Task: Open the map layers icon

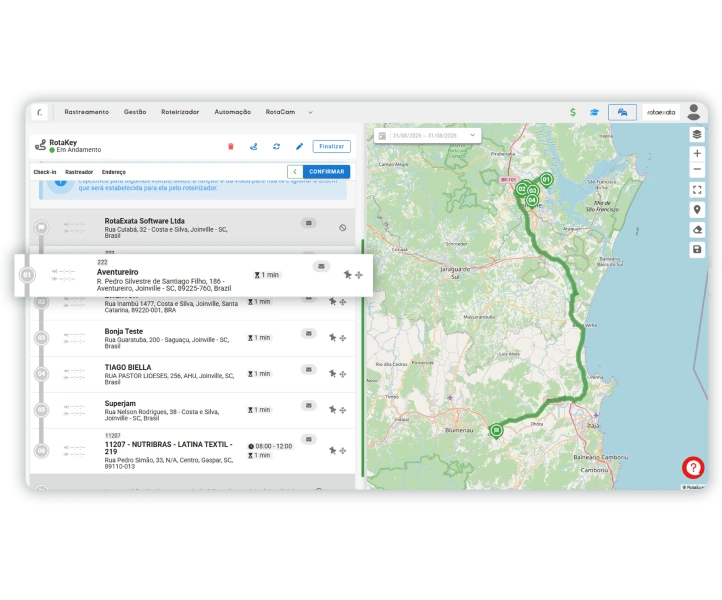Action: click(697, 134)
